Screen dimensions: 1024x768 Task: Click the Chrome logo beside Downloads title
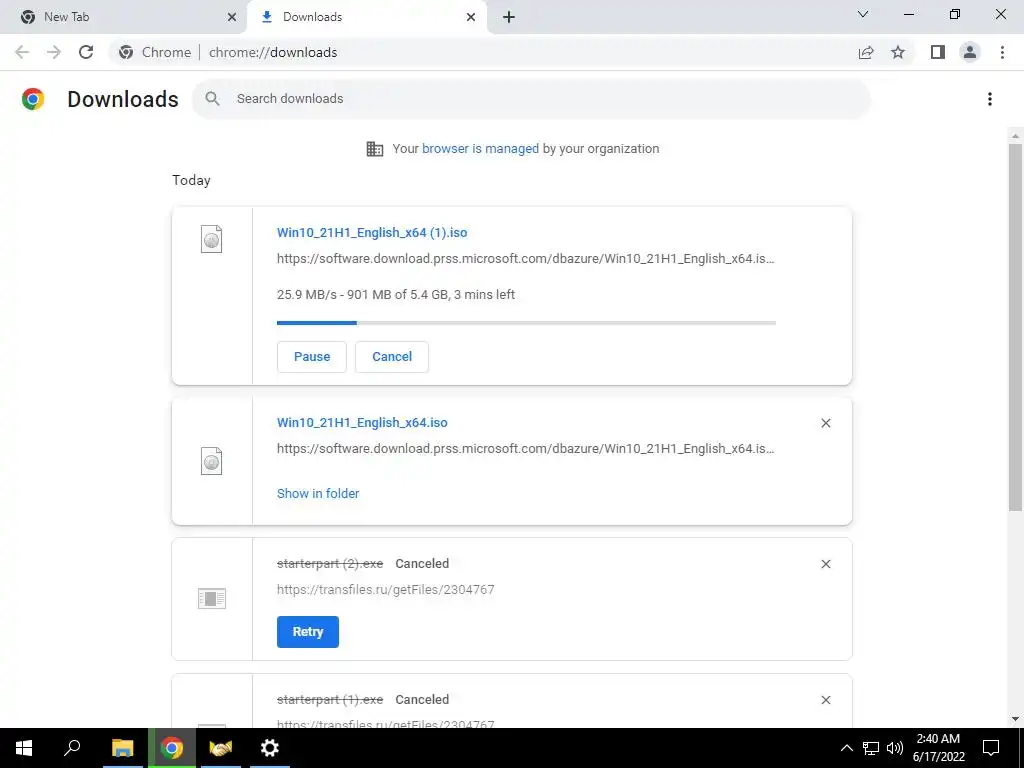click(x=33, y=99)
